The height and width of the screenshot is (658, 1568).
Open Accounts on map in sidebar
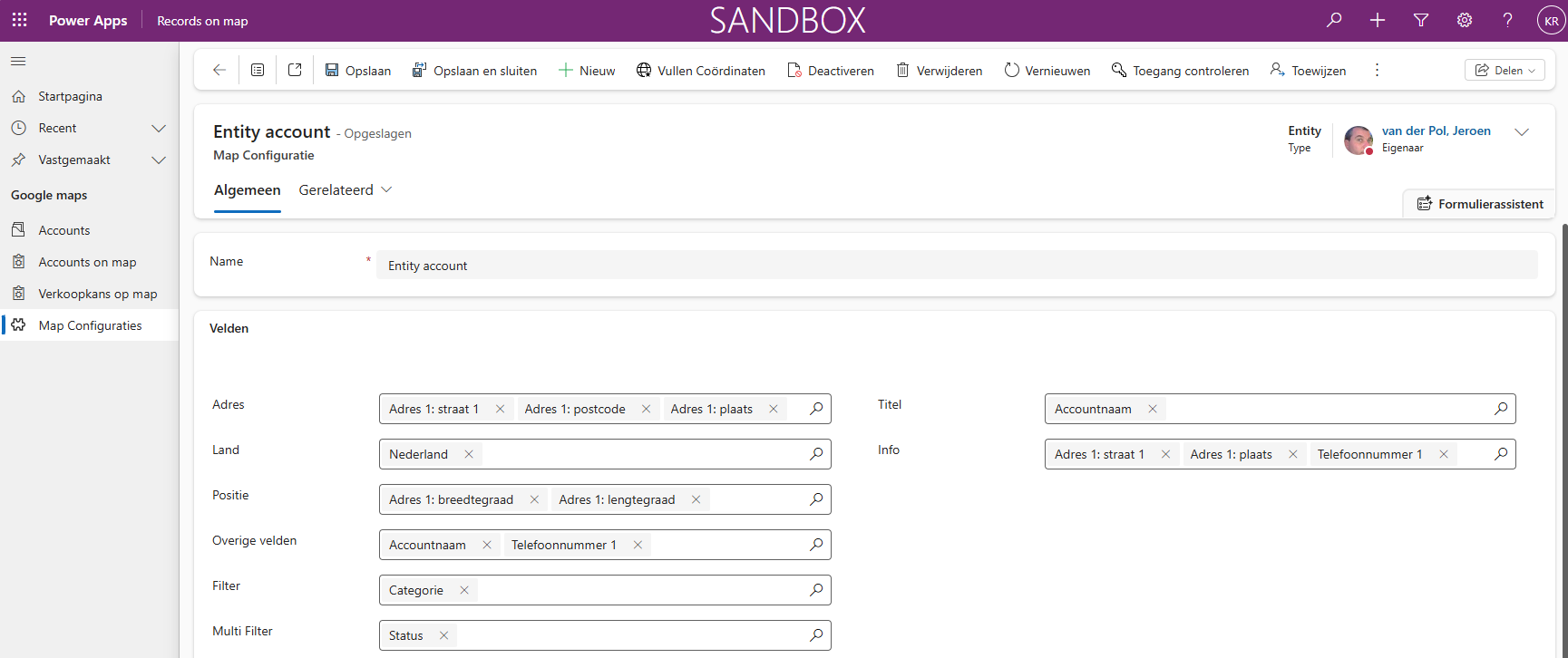point(89,262)
